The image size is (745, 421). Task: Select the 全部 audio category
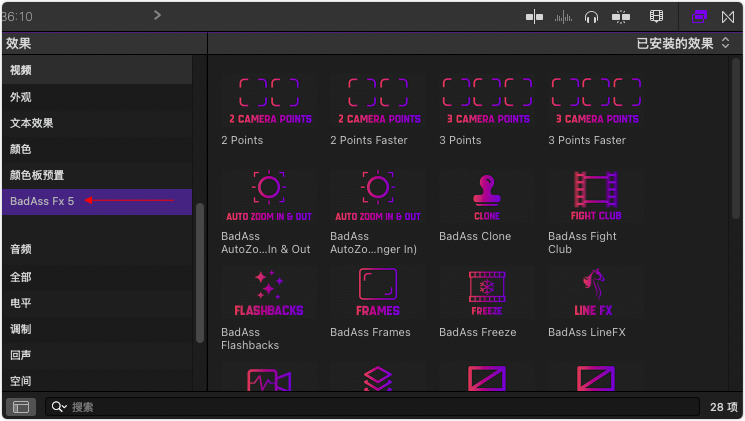click(97, 277)
